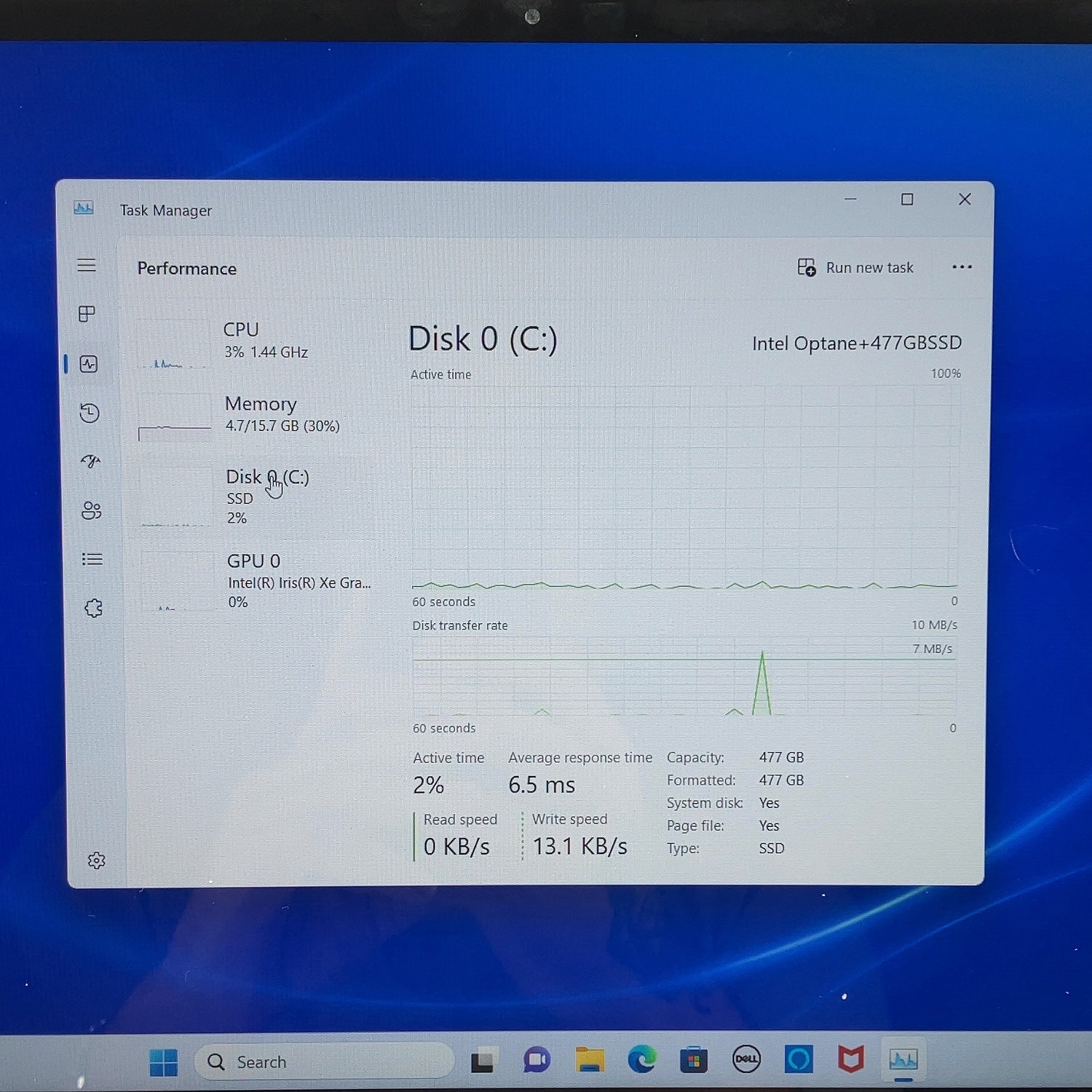Image resolution: width=1092 pixels, height=1092 pixels.
Task: Open Task Manager settings gear
Action: point(97,860)
